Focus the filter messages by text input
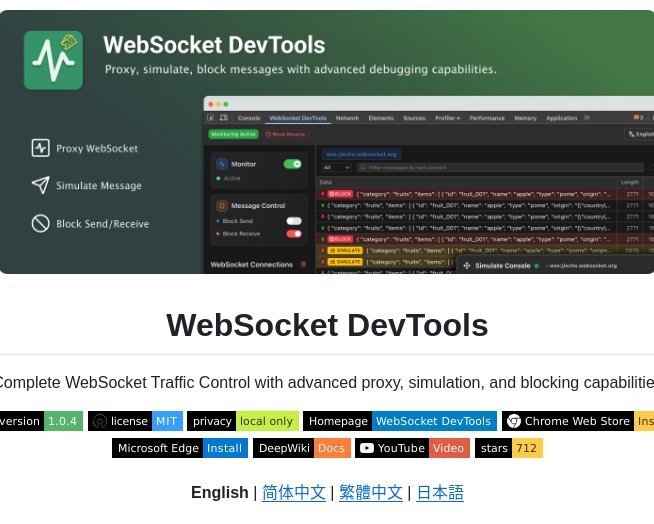 500,167
